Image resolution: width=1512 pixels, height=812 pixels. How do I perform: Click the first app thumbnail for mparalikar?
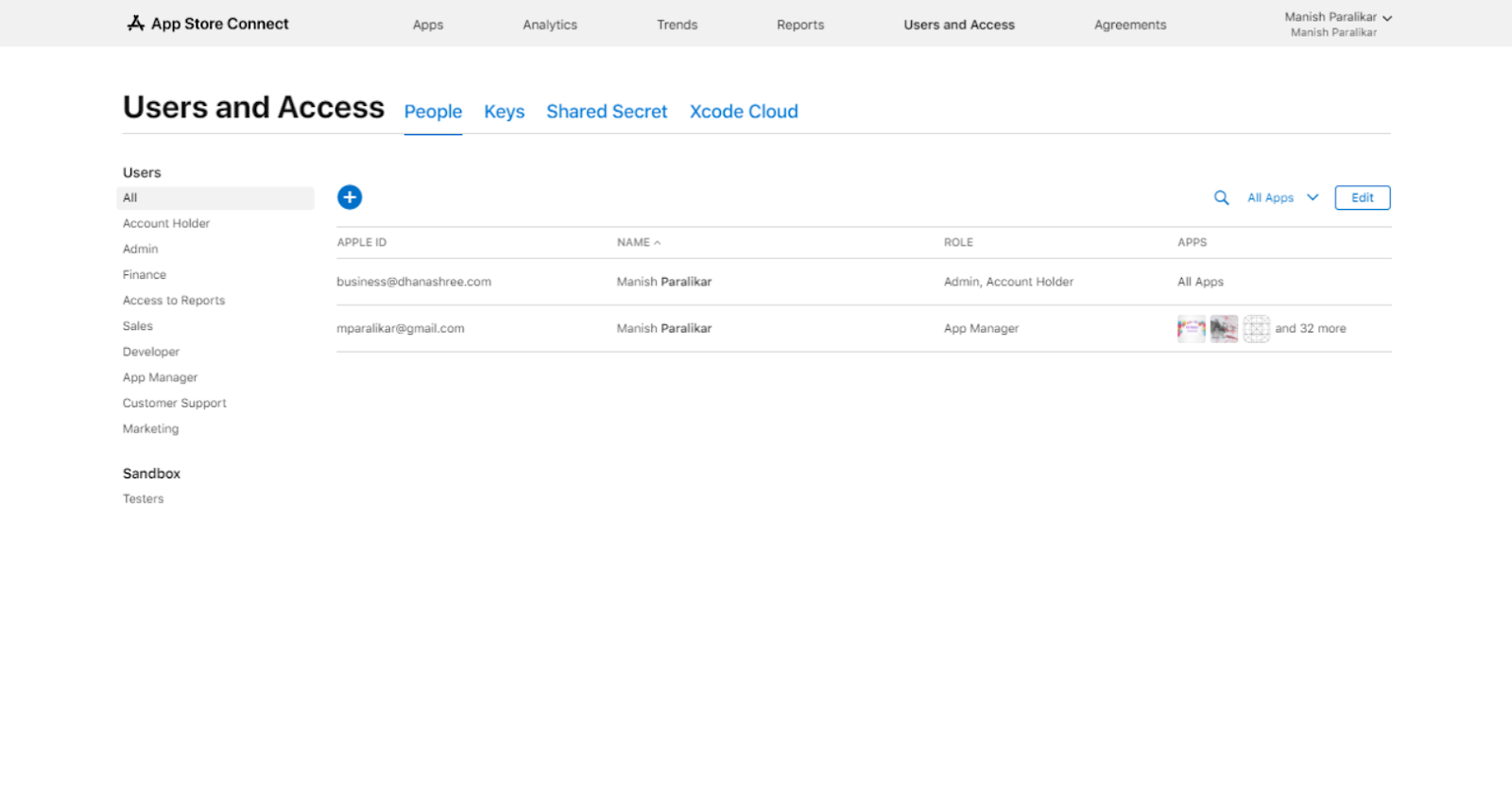coord(1192,329)
